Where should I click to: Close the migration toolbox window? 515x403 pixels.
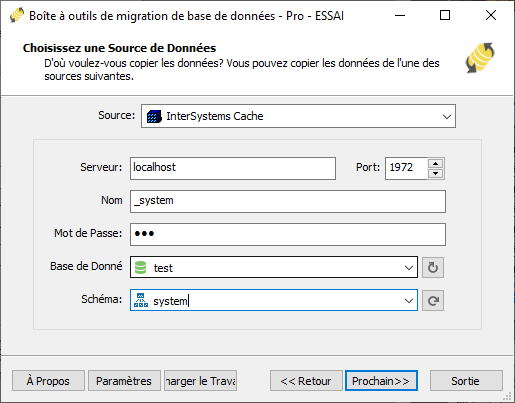tap(491, 15)
